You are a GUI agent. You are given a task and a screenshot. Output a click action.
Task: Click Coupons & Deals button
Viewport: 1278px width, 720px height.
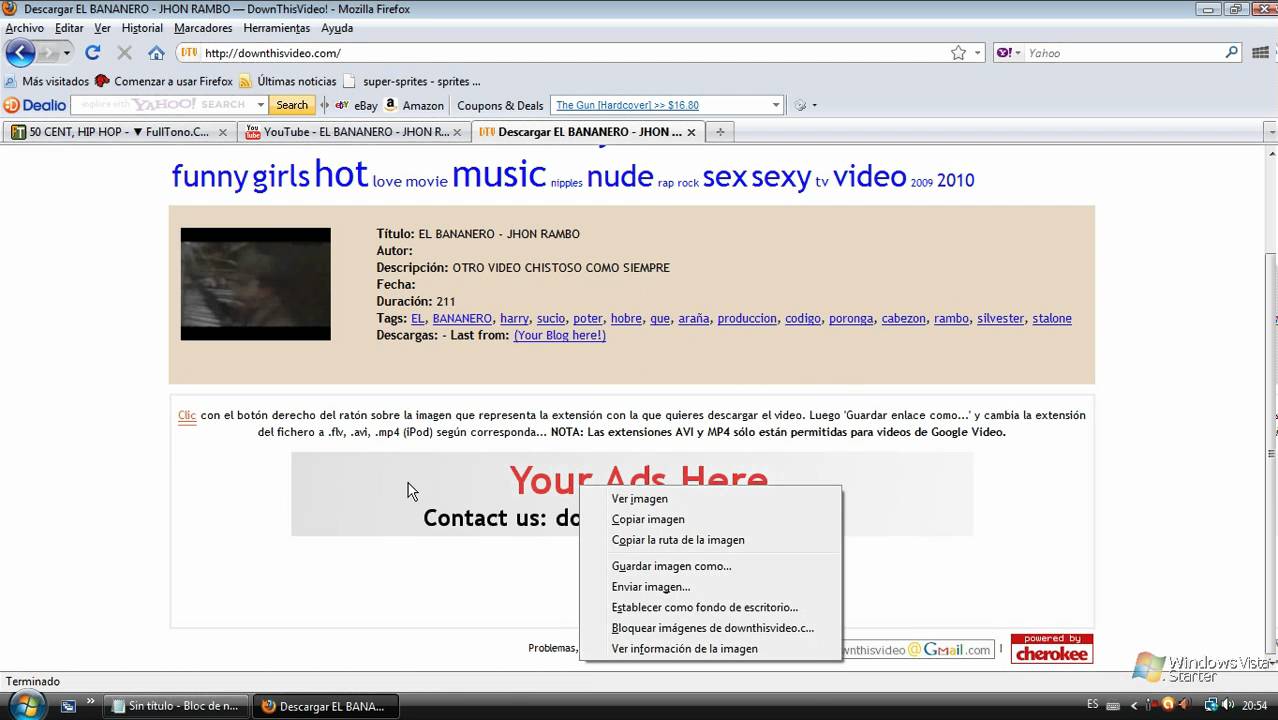[x=500, y=105]
